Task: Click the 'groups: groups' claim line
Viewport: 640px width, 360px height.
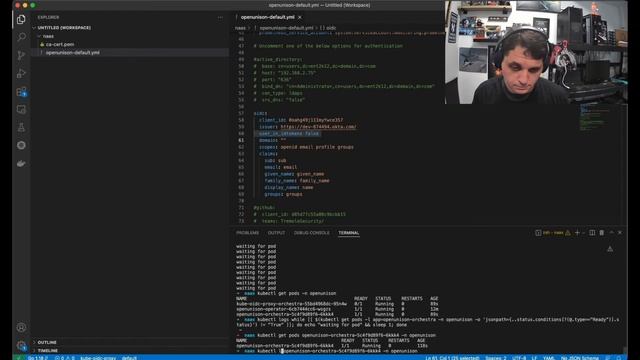Action: (x=283, y=194)
